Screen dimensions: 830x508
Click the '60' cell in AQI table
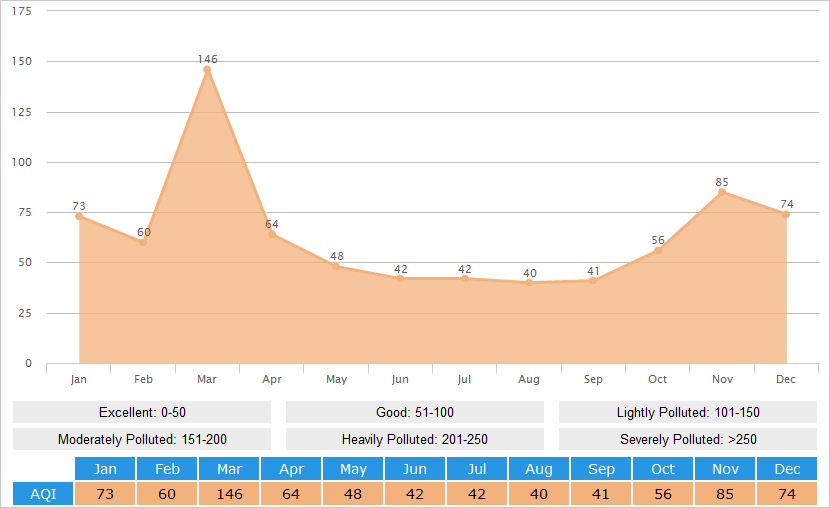coord(167,494)
